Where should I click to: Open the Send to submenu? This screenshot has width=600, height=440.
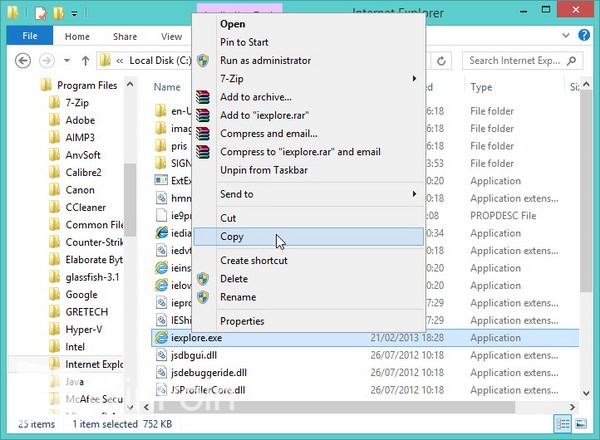308,194
